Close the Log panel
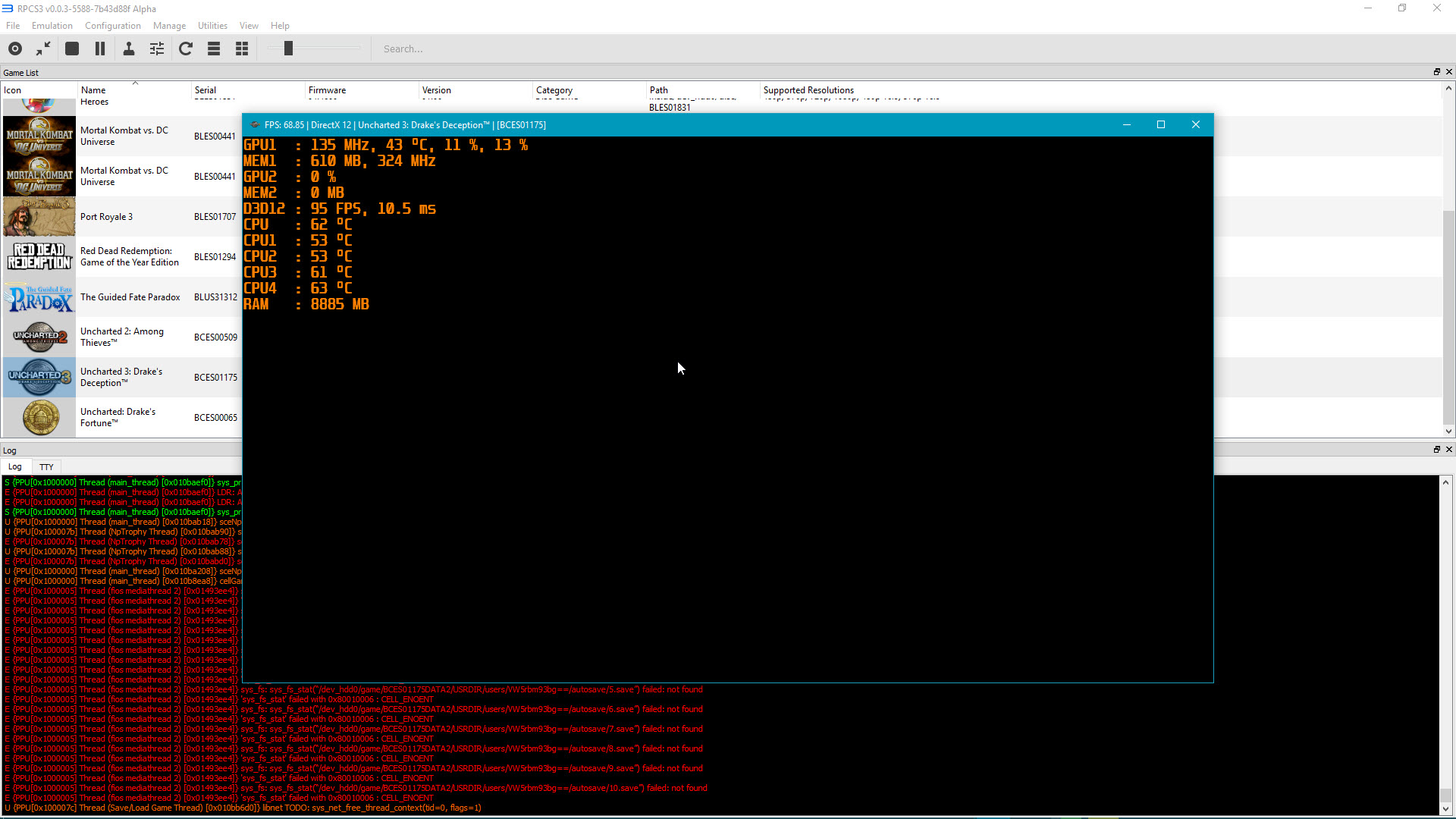The image size is (1456, 819). (1448, 450)
